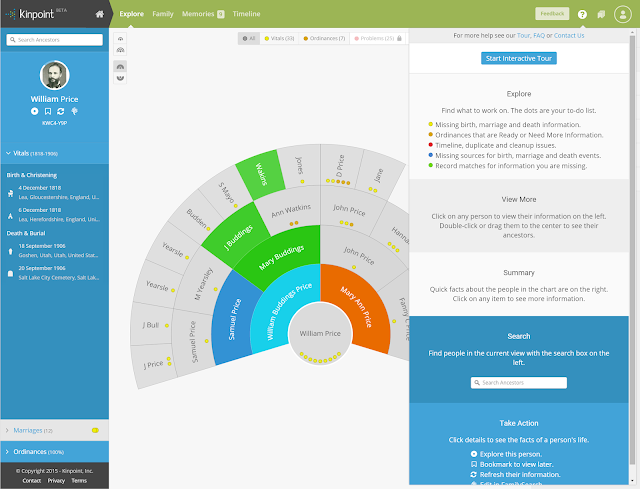Screen dimensions: 640x489
Task: Open the Timeline tab
Action: (246, 14)
